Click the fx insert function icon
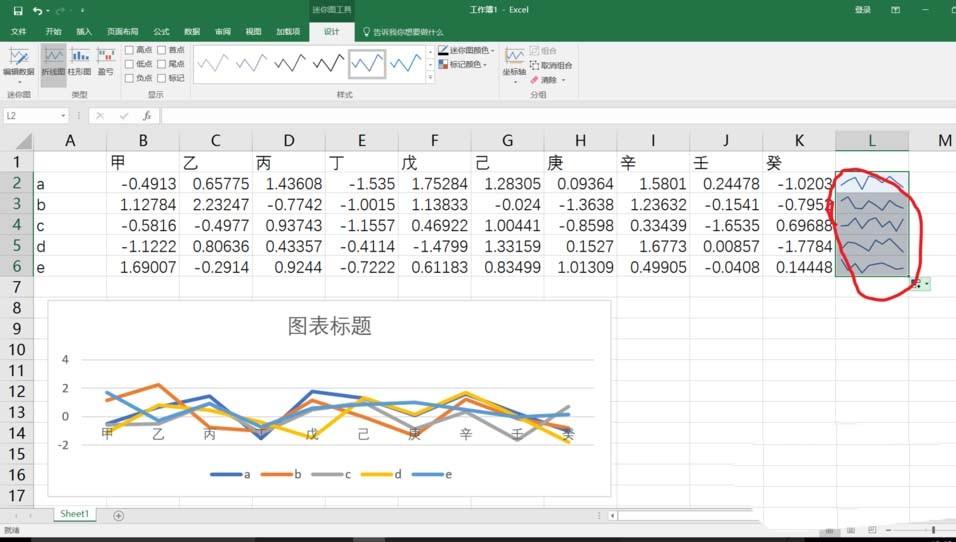 click(146, 116)
